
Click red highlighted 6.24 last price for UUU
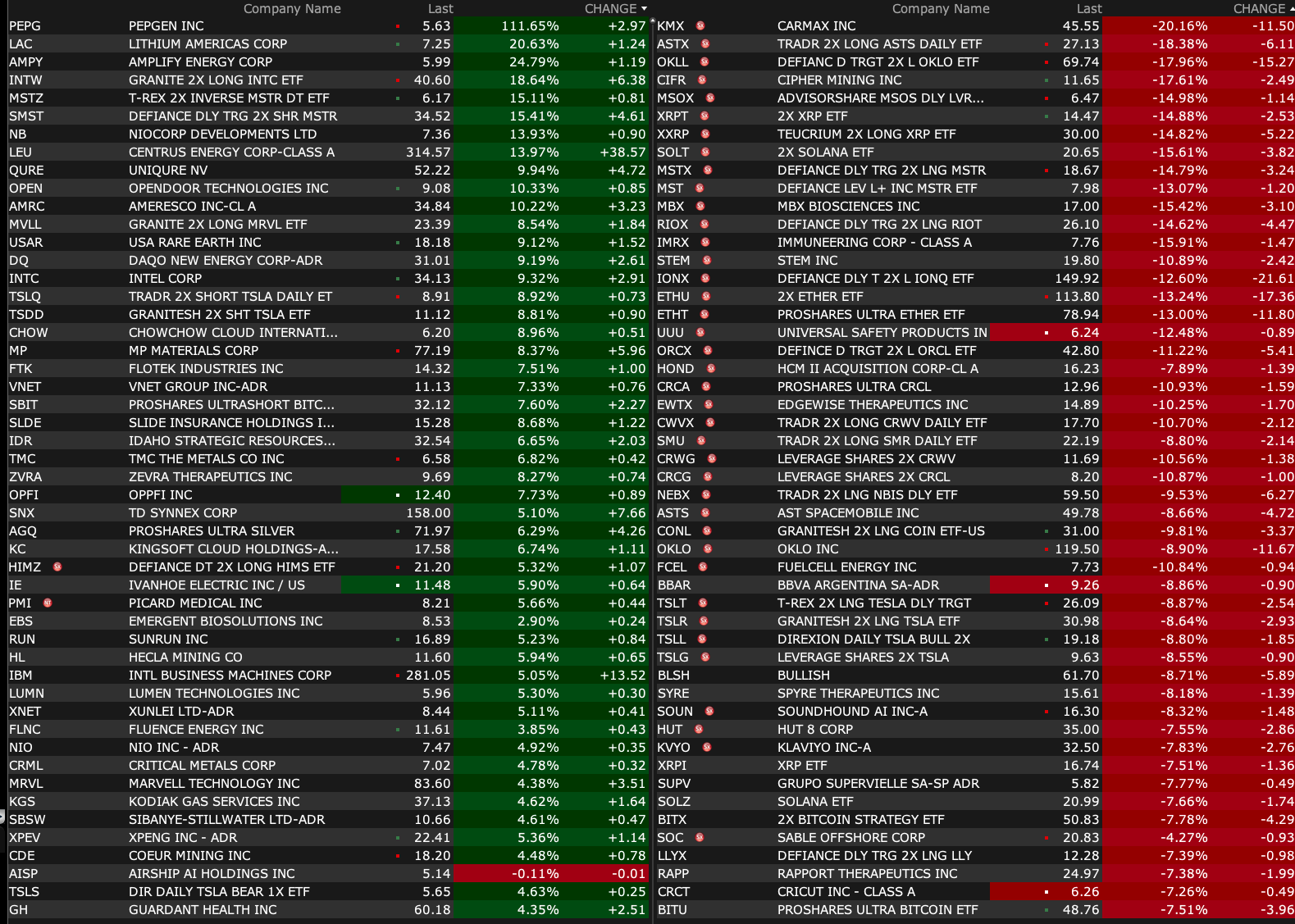[1084, 333]
